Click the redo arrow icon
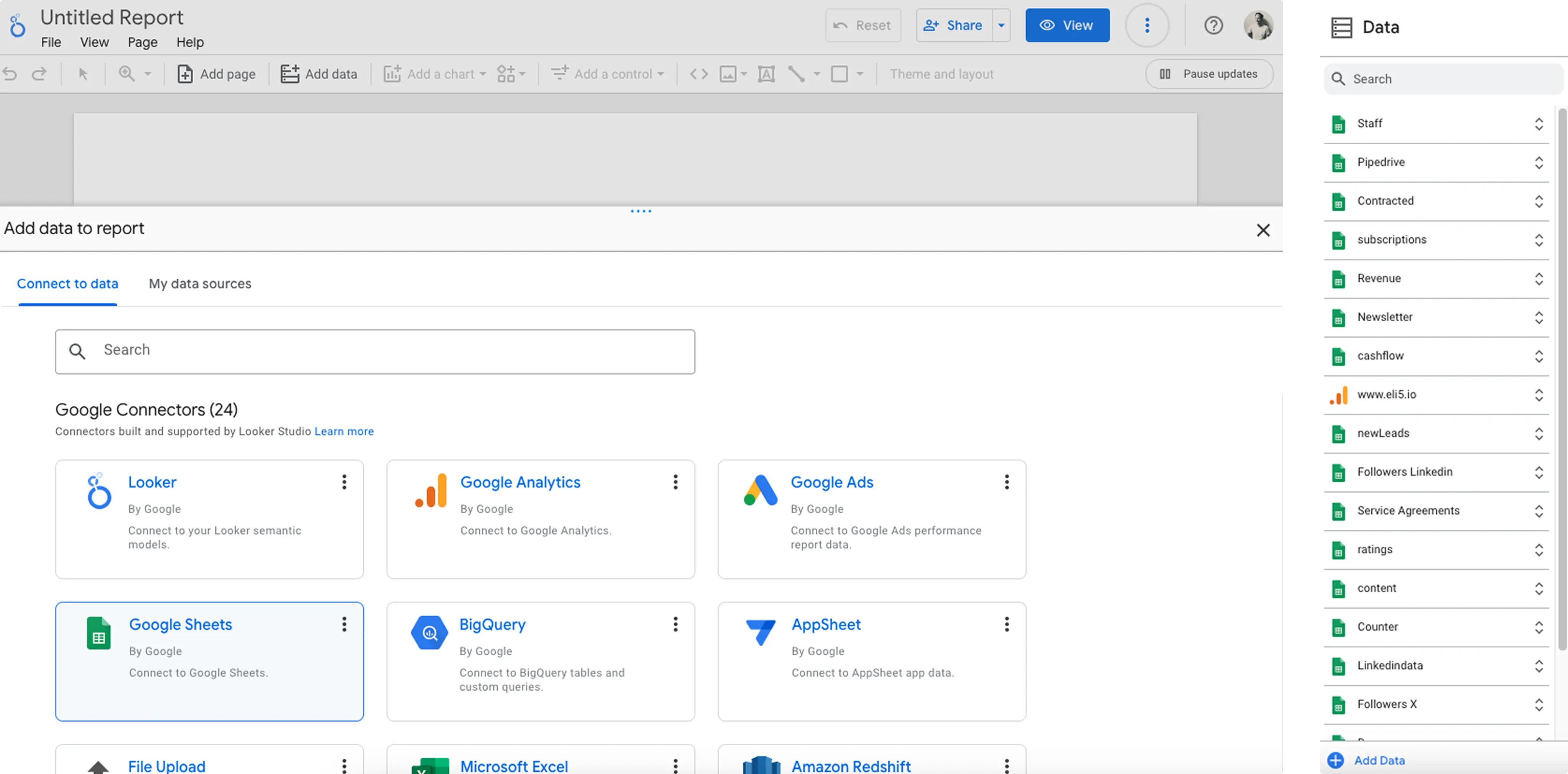This screenshot has width=1568, height=774. tap(39, 74)
